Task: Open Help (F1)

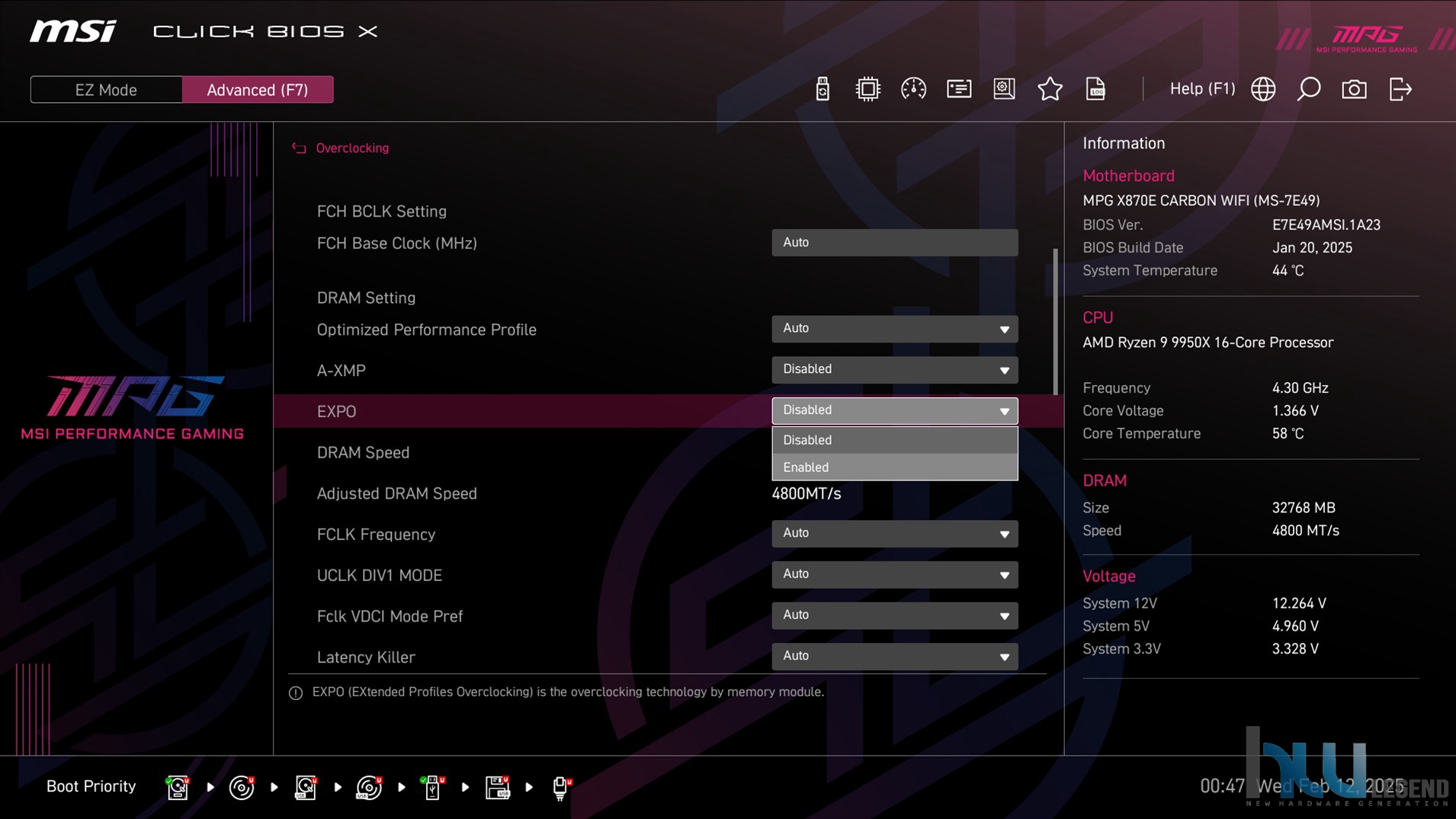Action: pos(1202,89)
